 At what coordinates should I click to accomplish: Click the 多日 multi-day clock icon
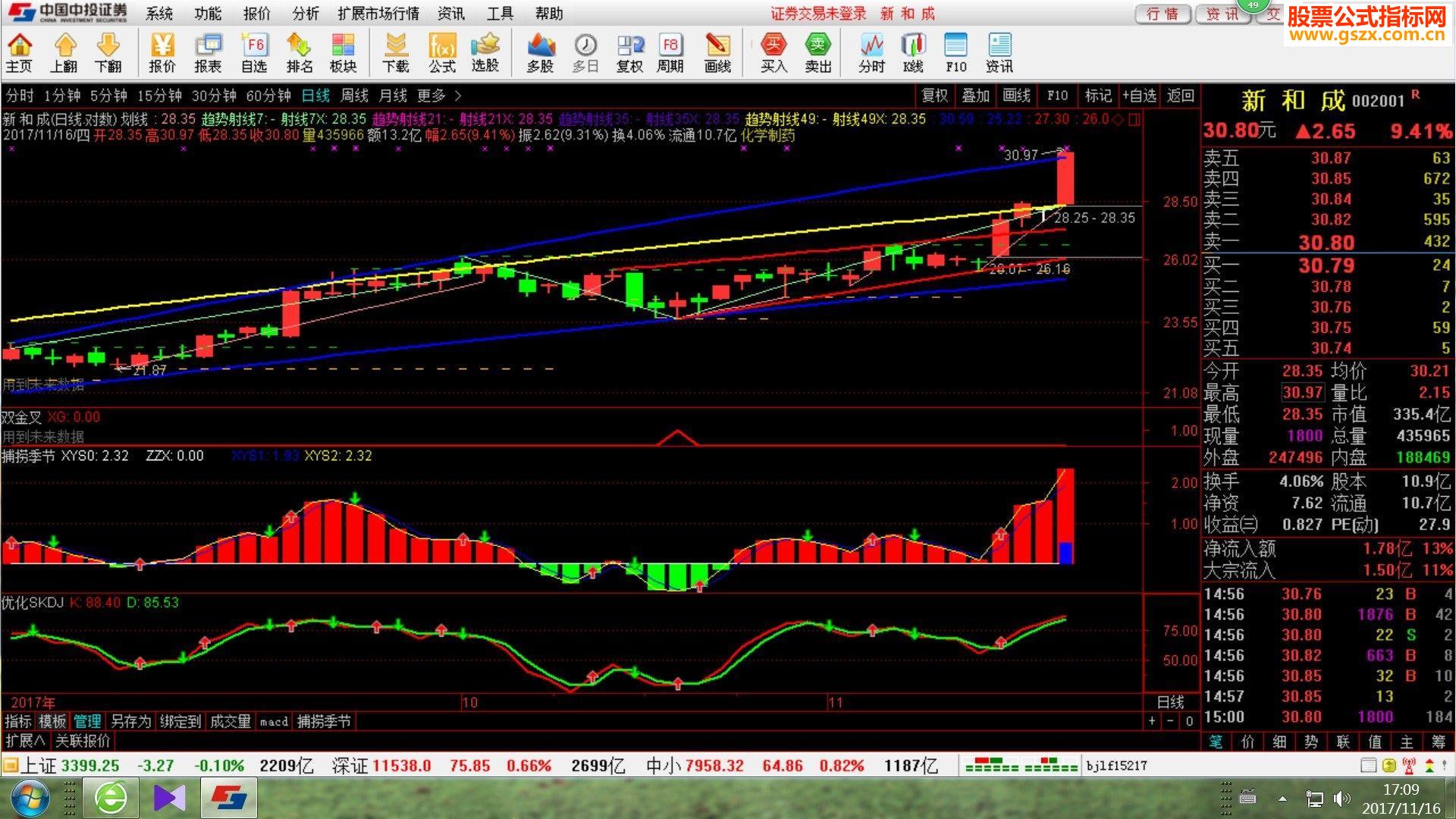585,53
